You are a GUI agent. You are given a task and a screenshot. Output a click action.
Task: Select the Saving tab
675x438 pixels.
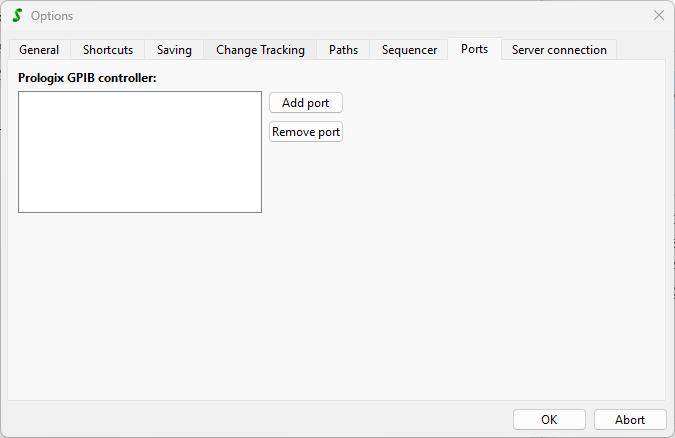(x=174, y=50)
